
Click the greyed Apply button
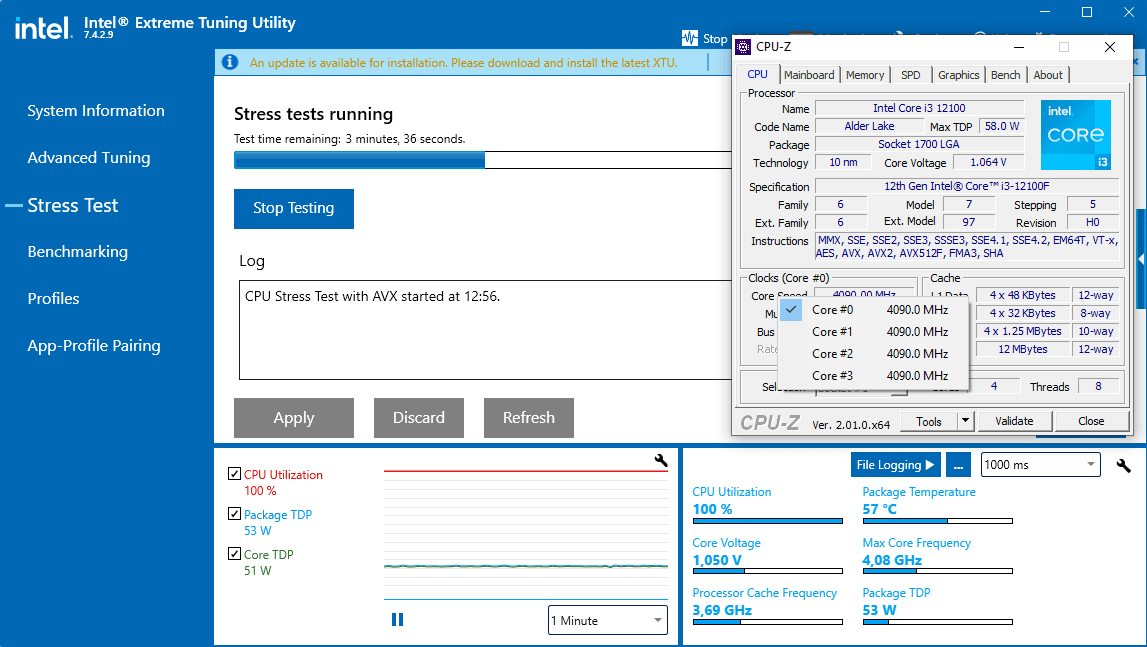tap(293, 418)
